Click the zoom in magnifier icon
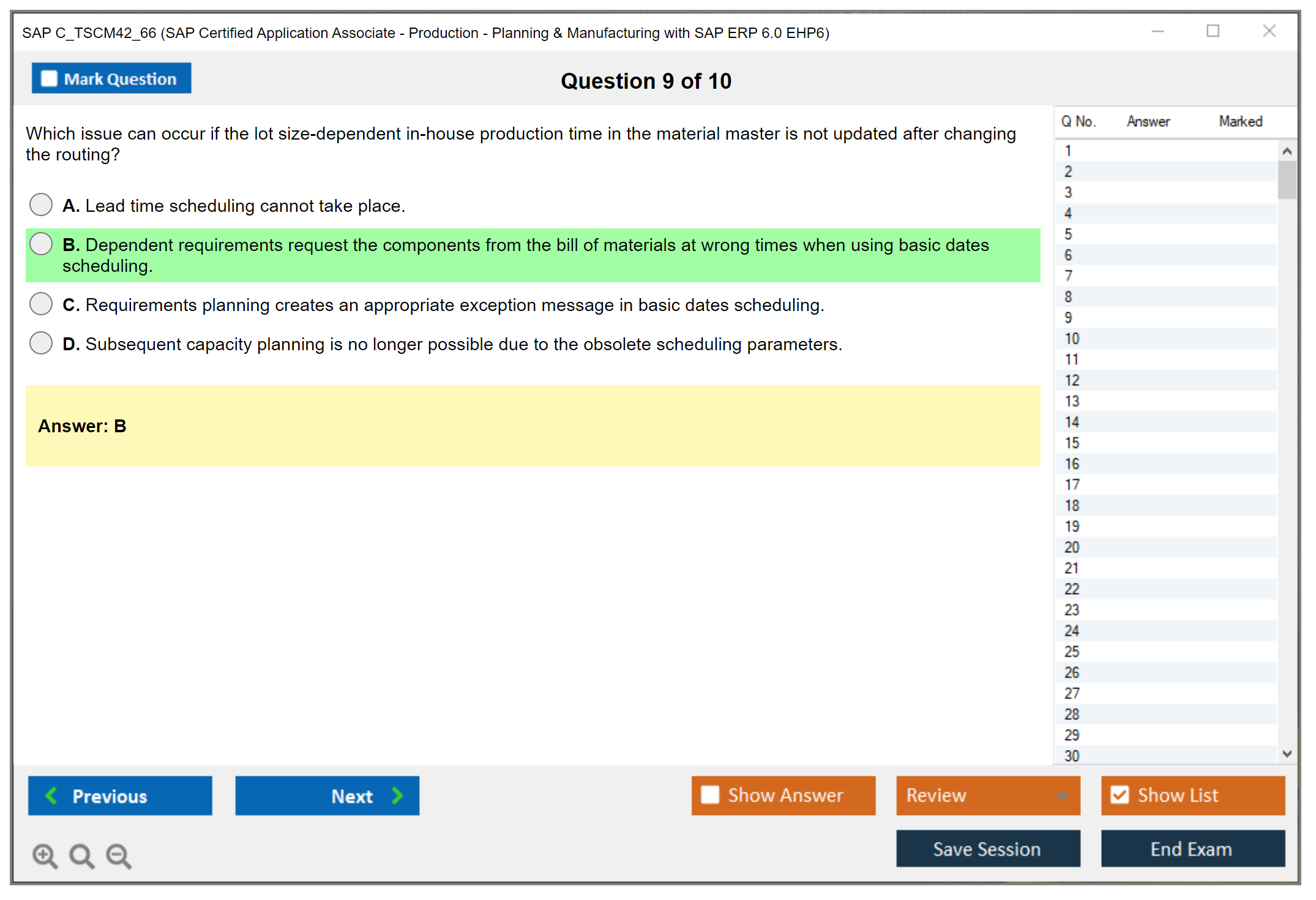The height and width of the screenshot is (900, 1316). tap(45, 855)
